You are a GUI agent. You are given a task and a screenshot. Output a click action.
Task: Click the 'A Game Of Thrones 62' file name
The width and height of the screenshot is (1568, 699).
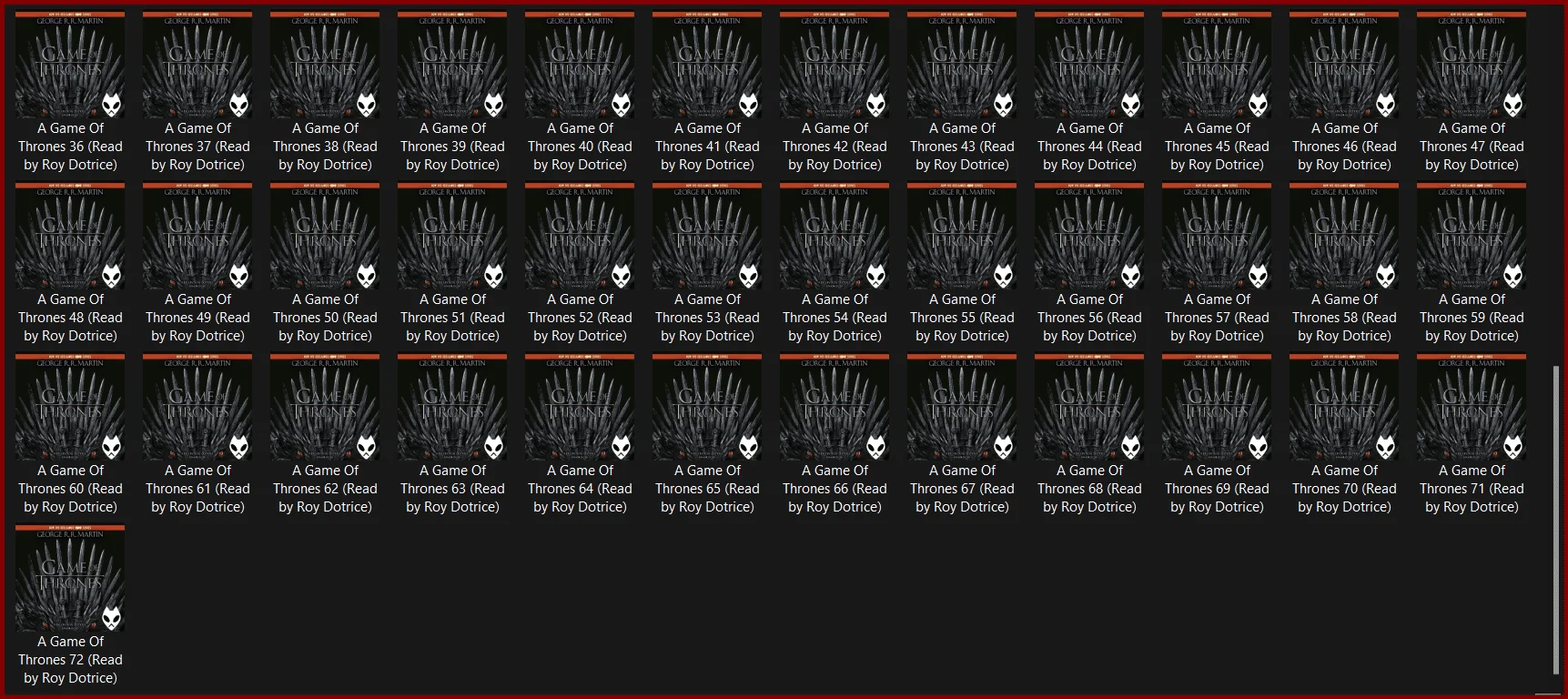[x=325, y=489]
